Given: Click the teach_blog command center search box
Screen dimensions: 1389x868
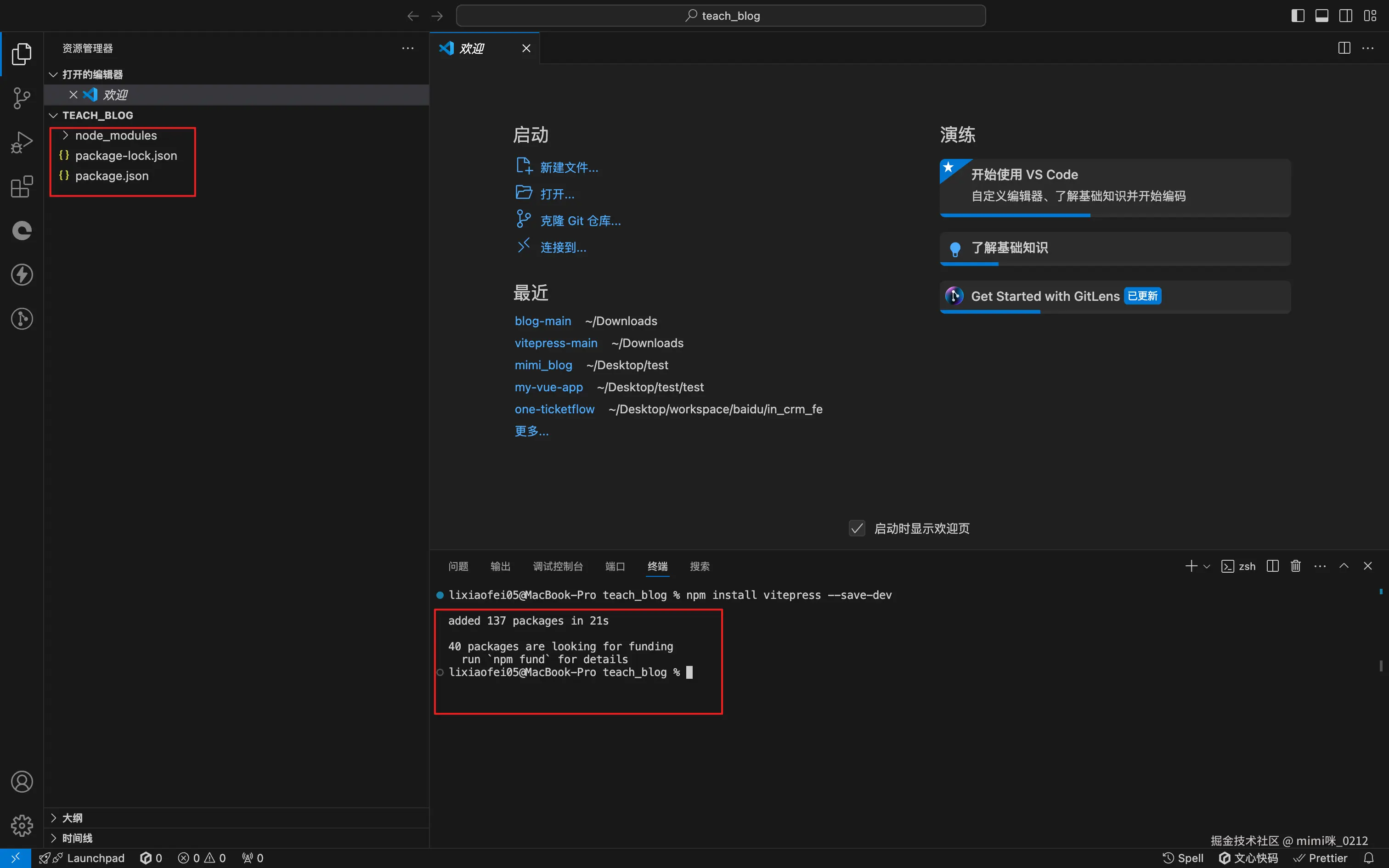Looking at the screenshot, I should (x=721, y=16).
